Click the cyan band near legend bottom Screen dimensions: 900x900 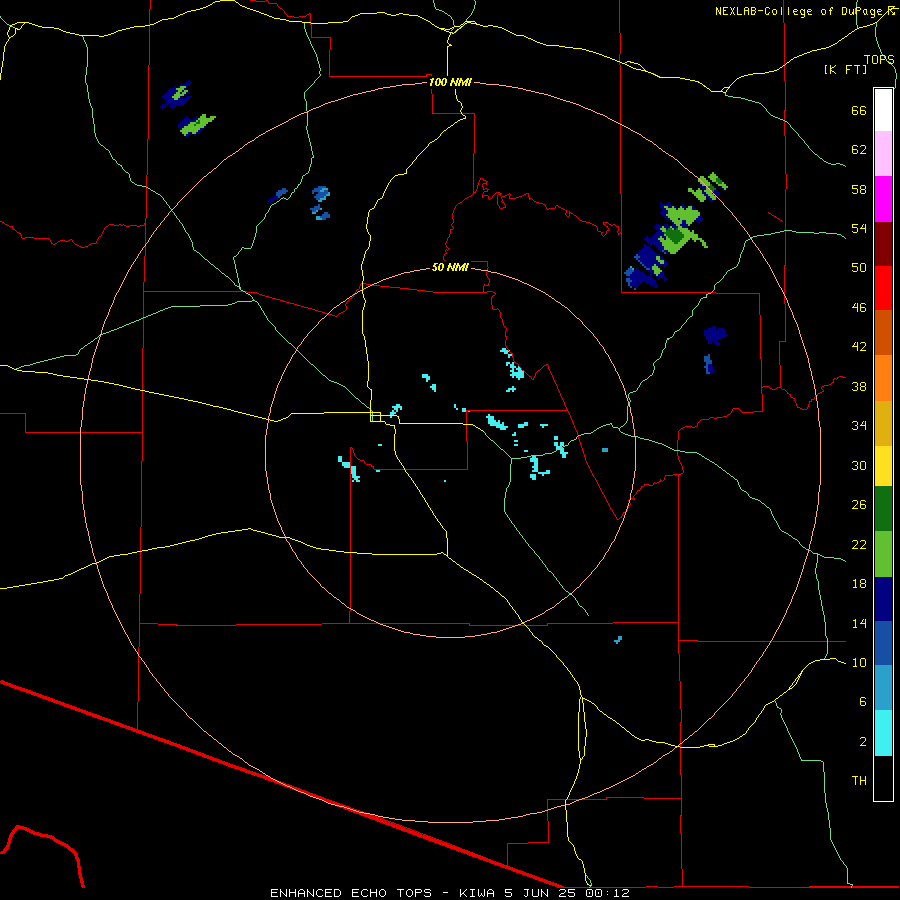click(x=883, y=734)
